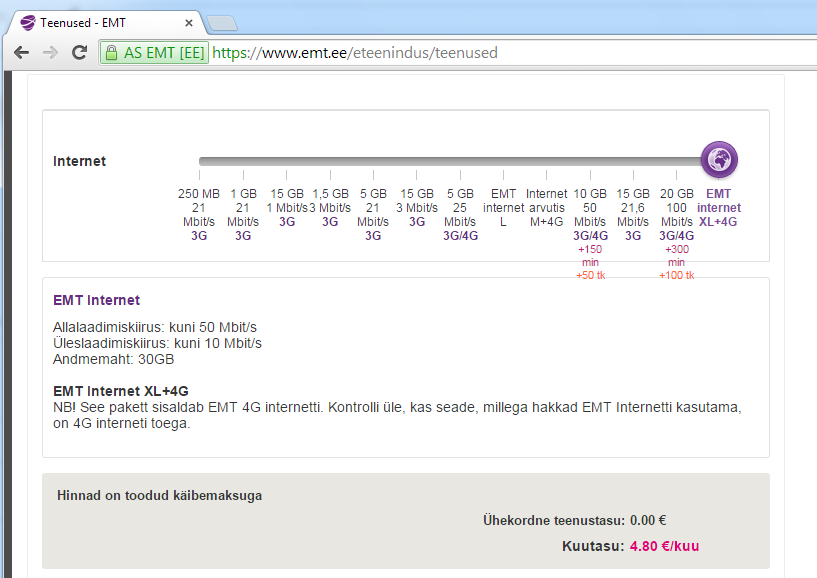Click the browser back arrow

[21, 53]
